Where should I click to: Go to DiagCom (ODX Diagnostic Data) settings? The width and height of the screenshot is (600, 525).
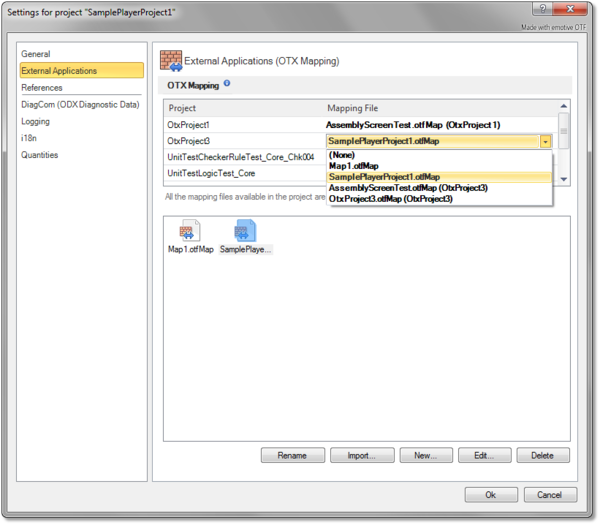click(80, 104)
